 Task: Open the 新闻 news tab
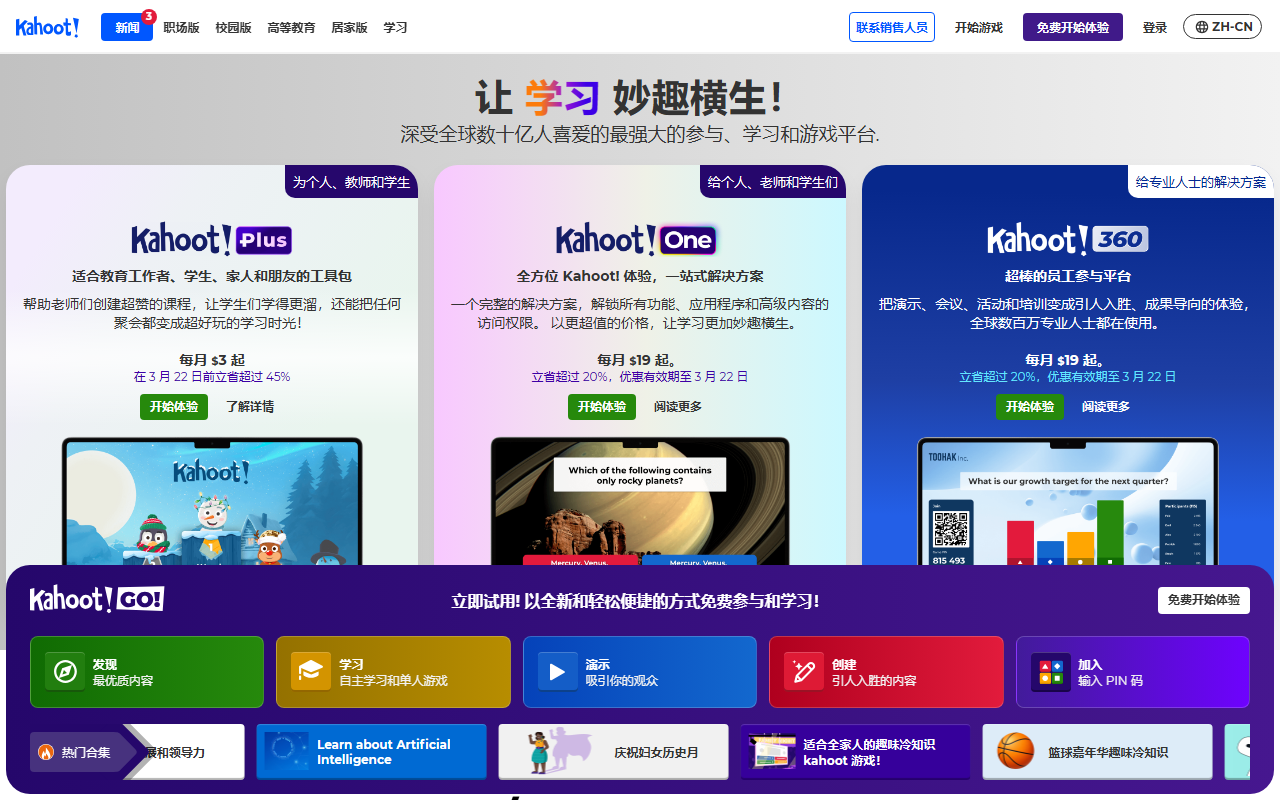tap(127, 27)
